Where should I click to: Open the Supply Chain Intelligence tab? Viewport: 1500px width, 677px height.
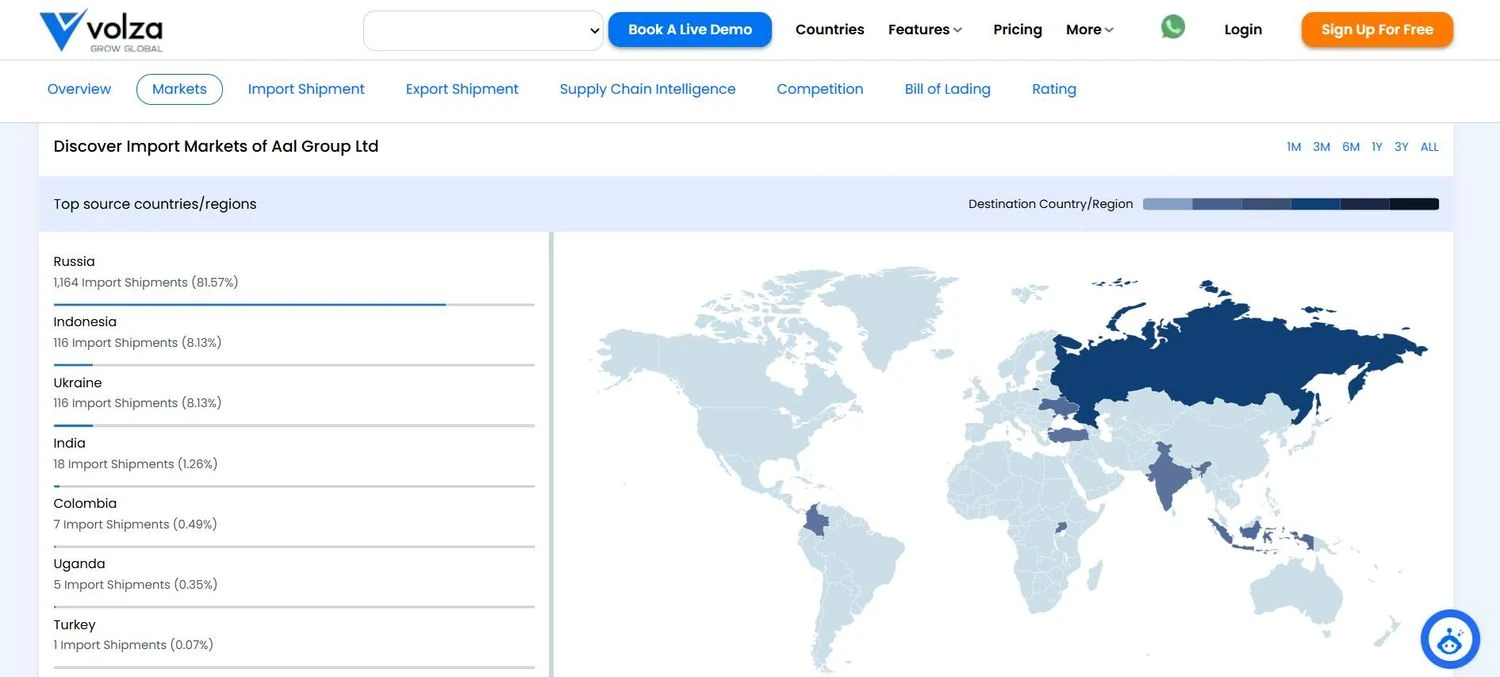click(647, 89)
